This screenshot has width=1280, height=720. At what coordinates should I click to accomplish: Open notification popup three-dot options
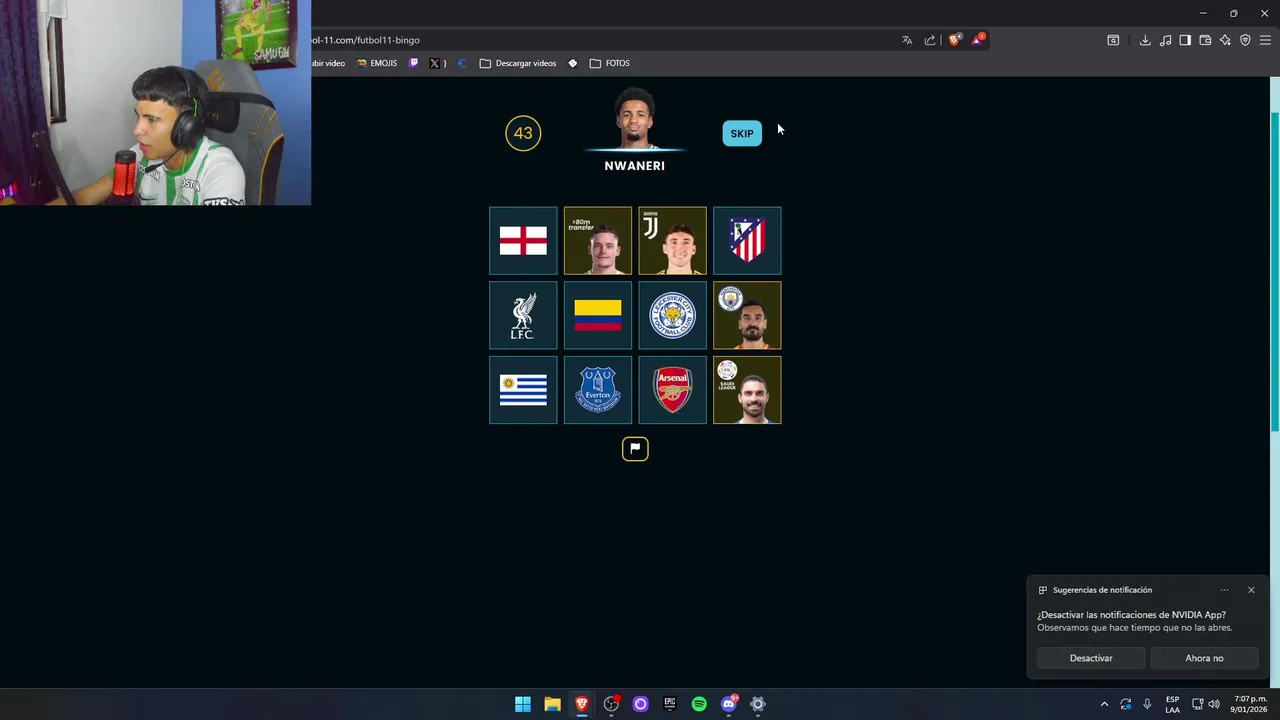(1224, 590)
